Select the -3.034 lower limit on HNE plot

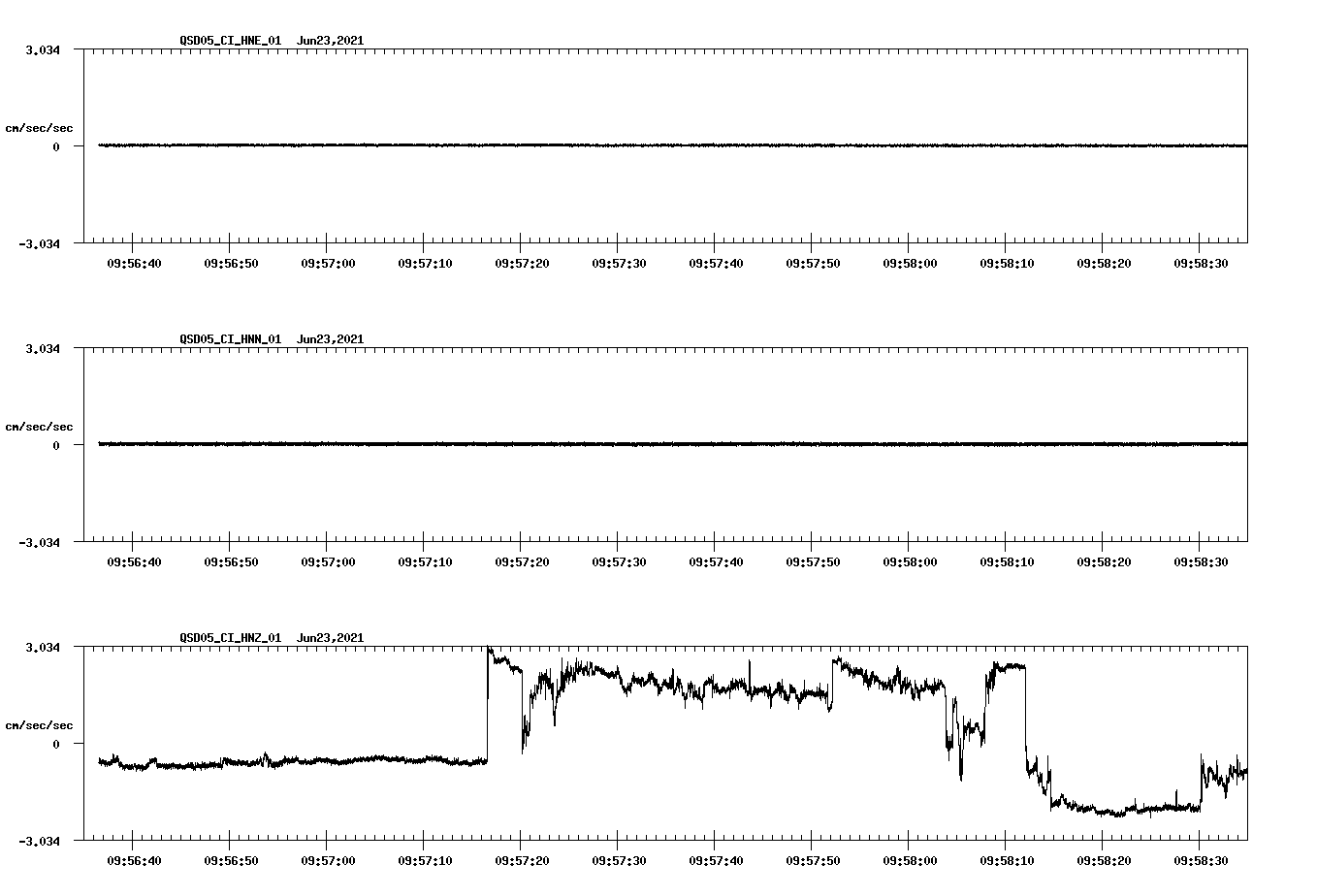[x=39, y=244]
